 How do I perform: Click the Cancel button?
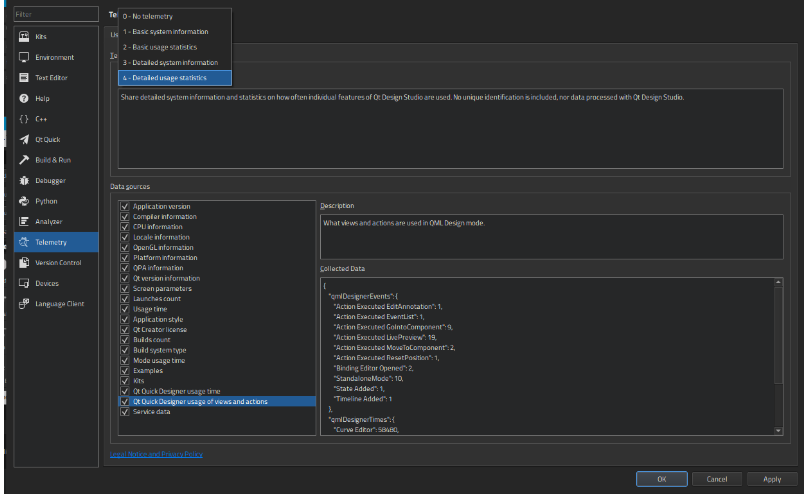click(717, 479)
